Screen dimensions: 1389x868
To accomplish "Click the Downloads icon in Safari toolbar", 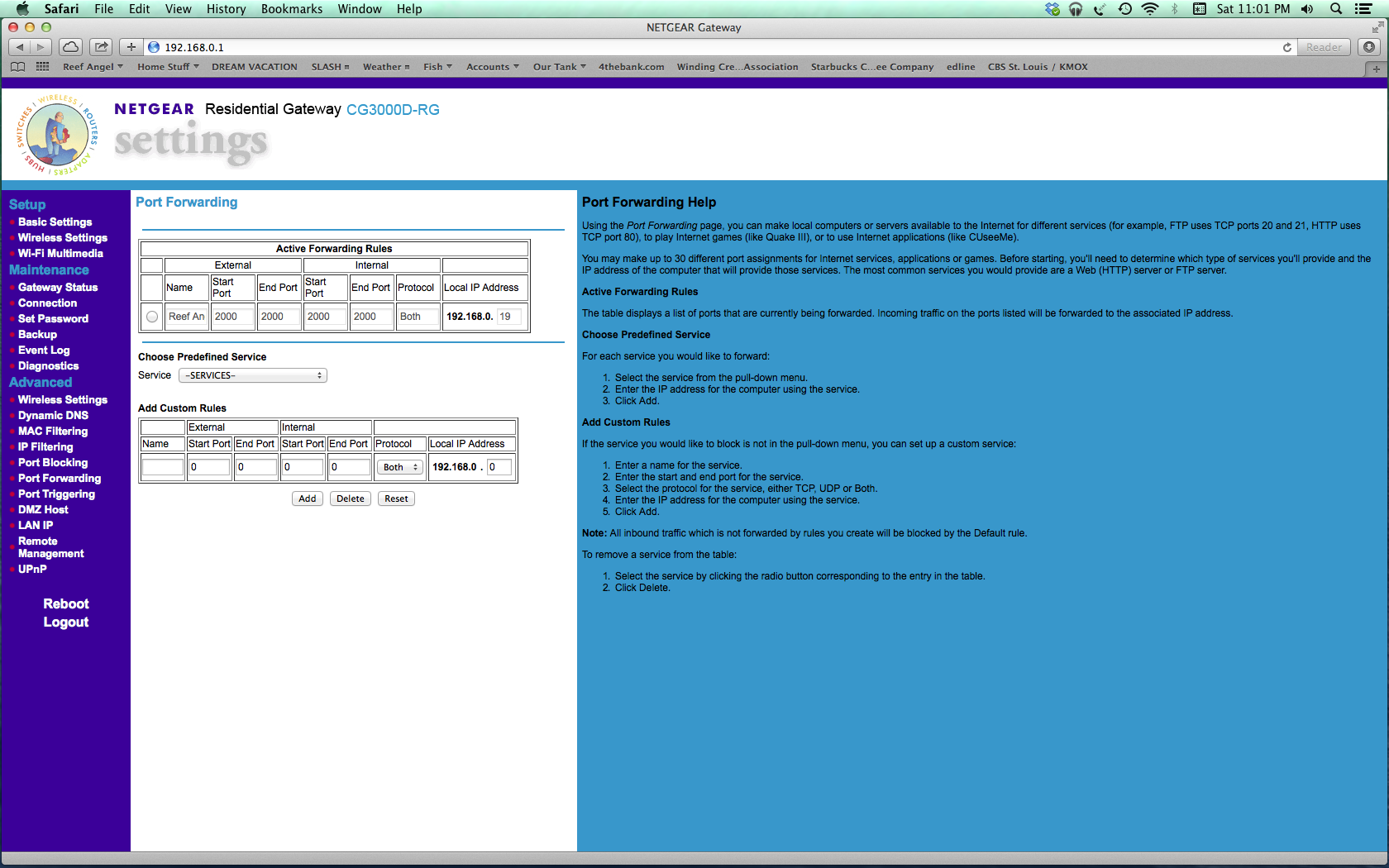I will pyautogui.click(x=1369, y=47).
